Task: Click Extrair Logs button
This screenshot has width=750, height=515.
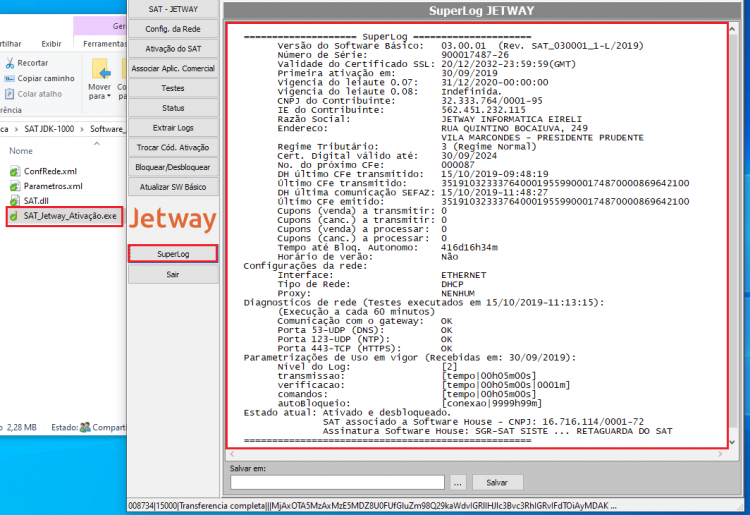Action: [x=173, y=128]
